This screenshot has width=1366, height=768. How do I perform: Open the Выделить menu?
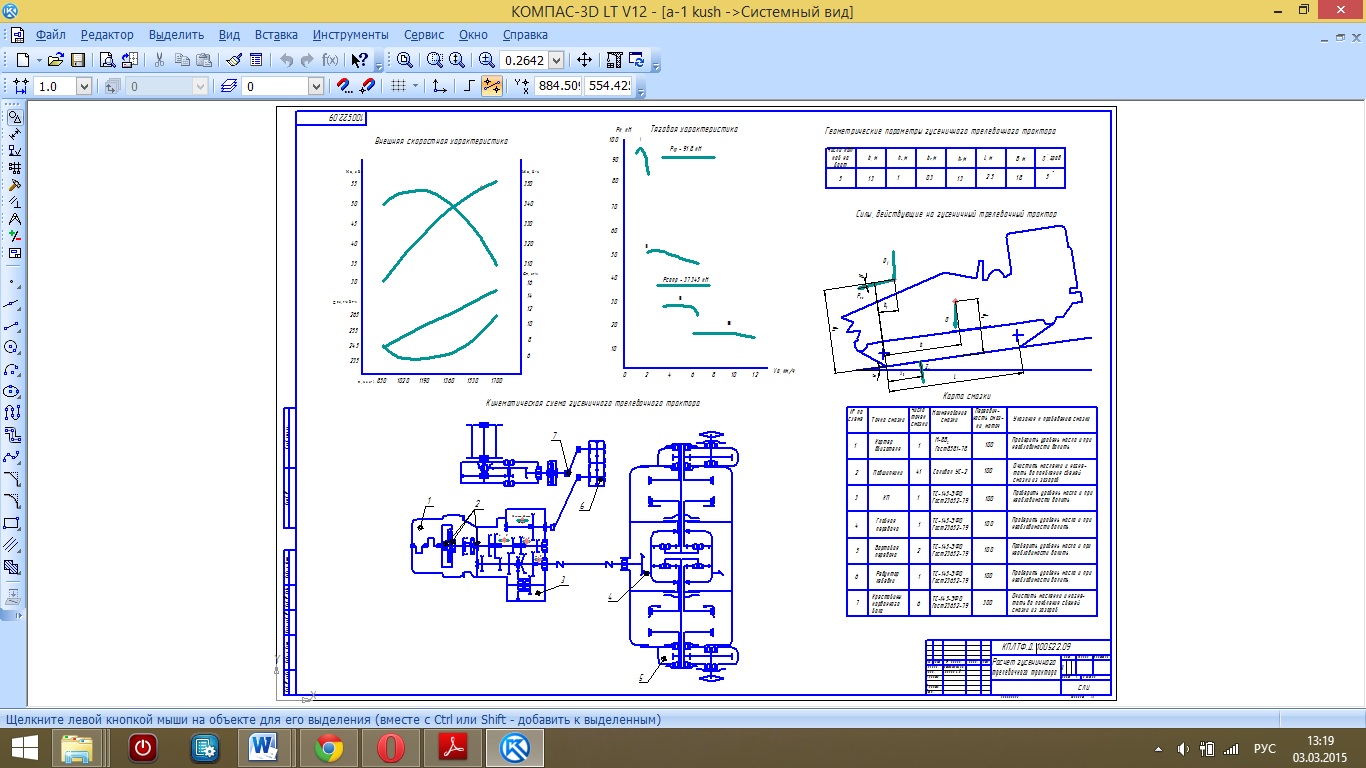pos(176,34)
